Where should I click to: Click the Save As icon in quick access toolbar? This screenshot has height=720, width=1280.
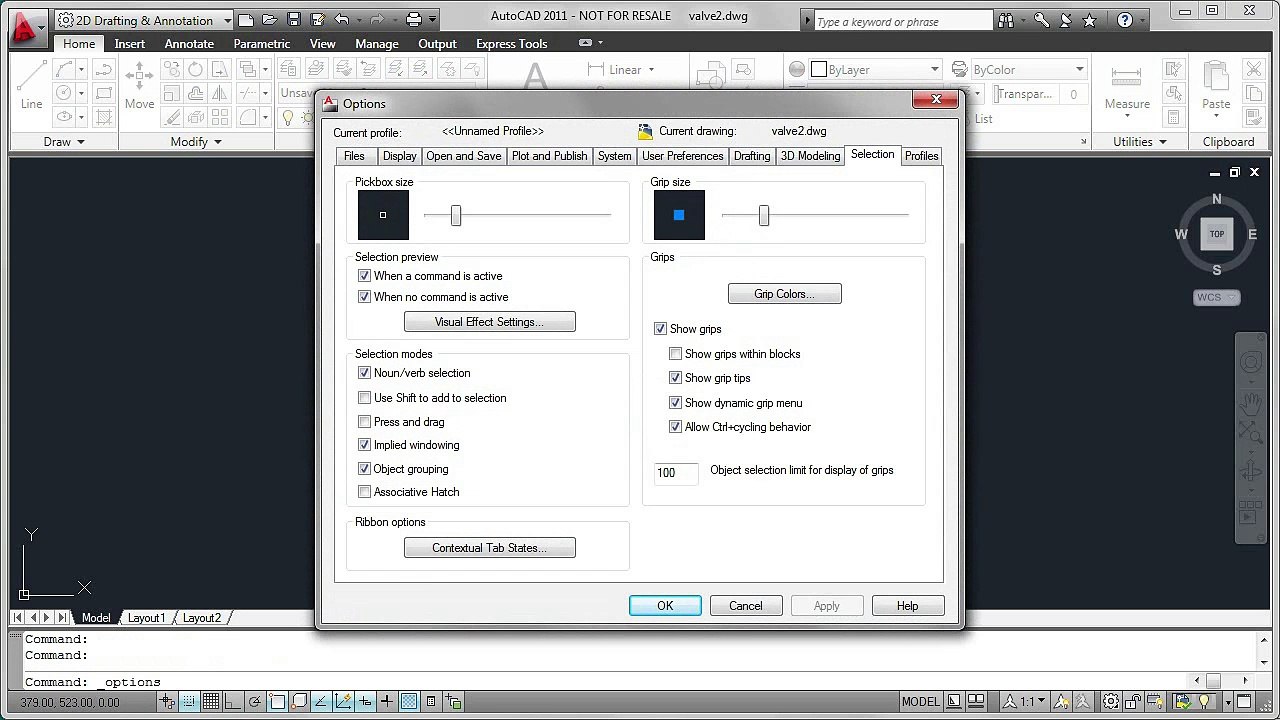pos(317,19)
